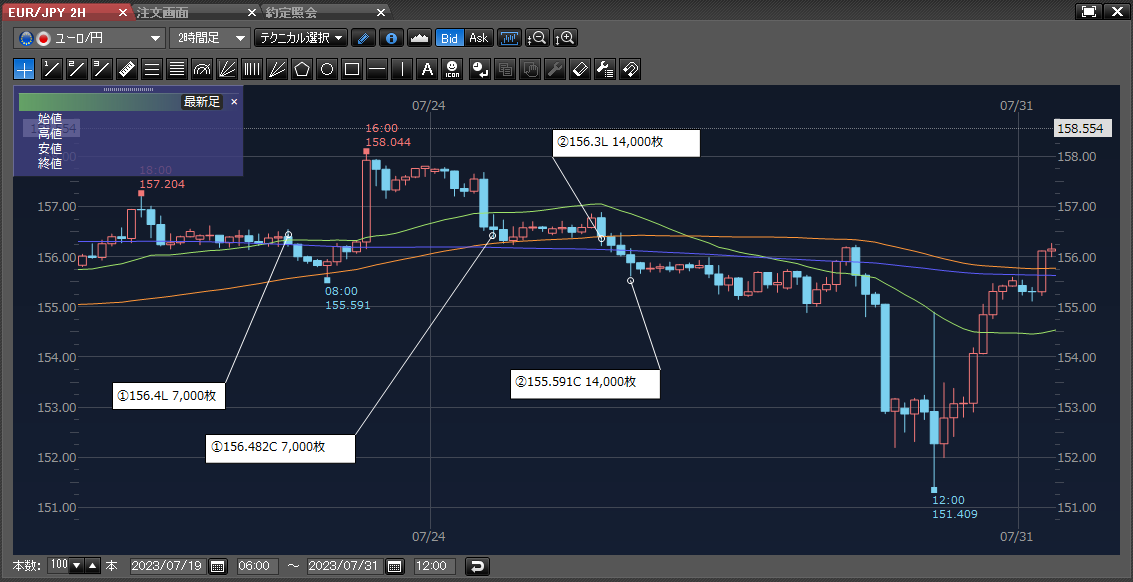Click the end date 2023/07/31 field
The height and width of the screenshot is (582, 1133).
point(345,566)
